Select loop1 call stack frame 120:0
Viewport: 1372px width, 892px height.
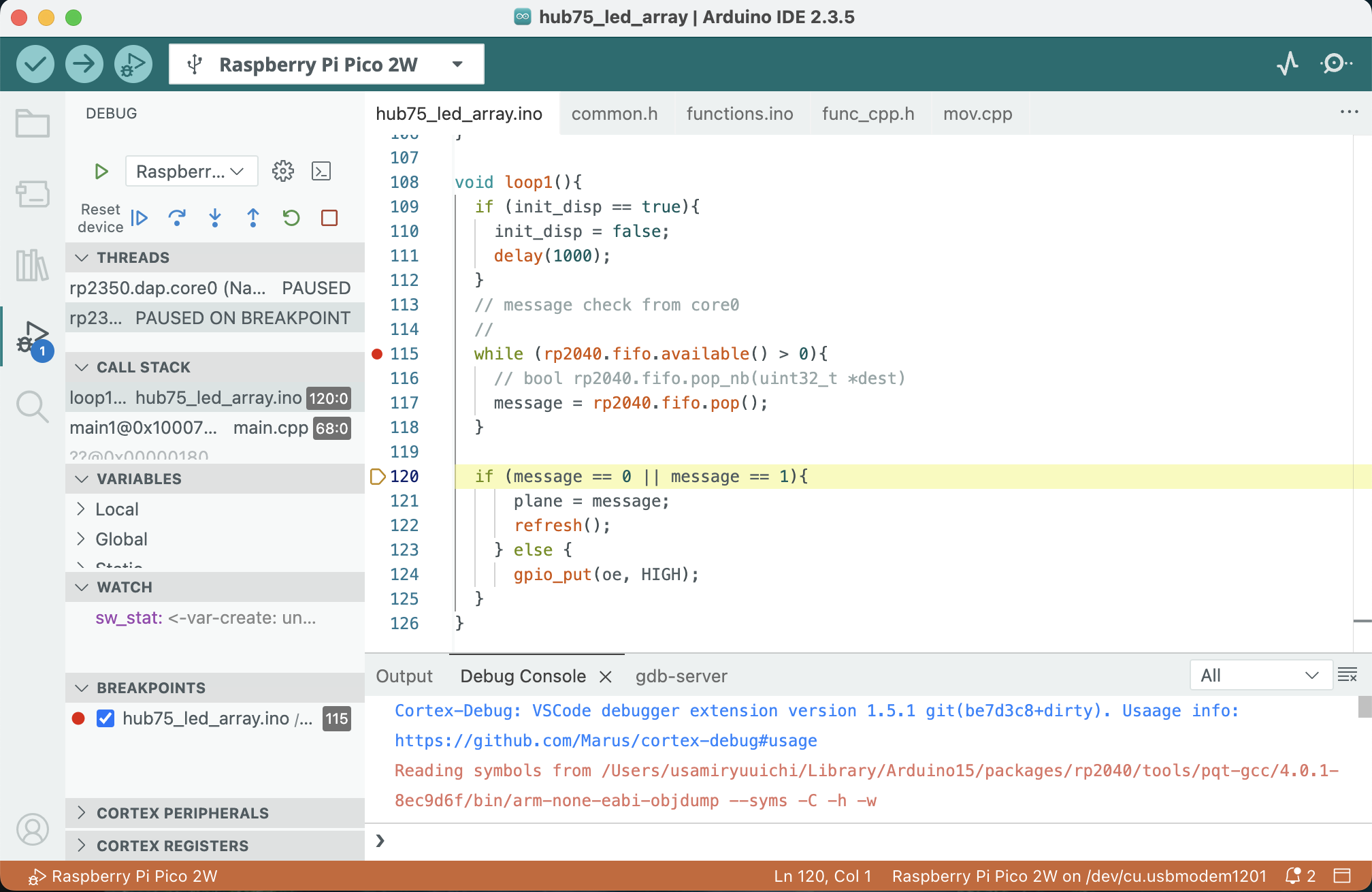pyautogui.click(x=214, y=398)
